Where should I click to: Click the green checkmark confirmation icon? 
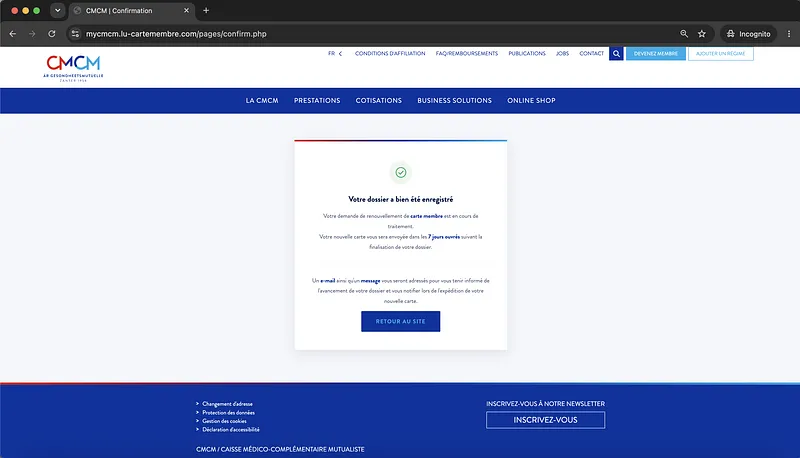[401, 172]
